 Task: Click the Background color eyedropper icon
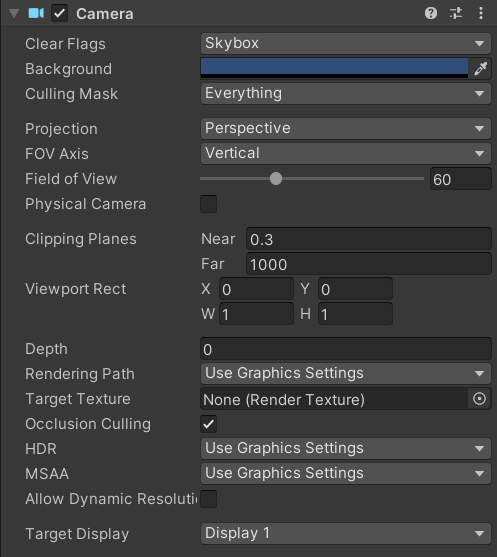click(x=480, y=68)
